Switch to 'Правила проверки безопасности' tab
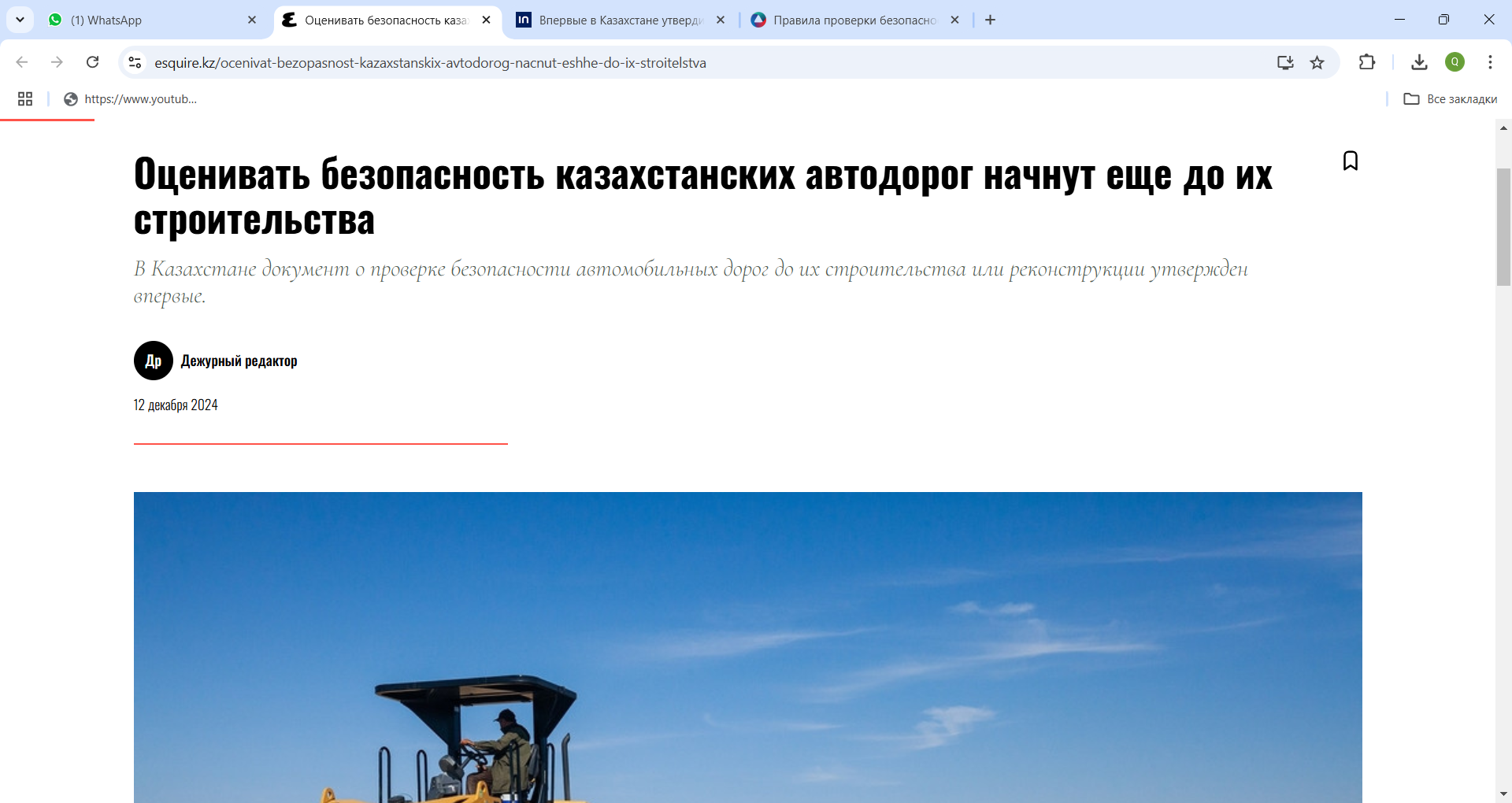 tap(850, 20)
